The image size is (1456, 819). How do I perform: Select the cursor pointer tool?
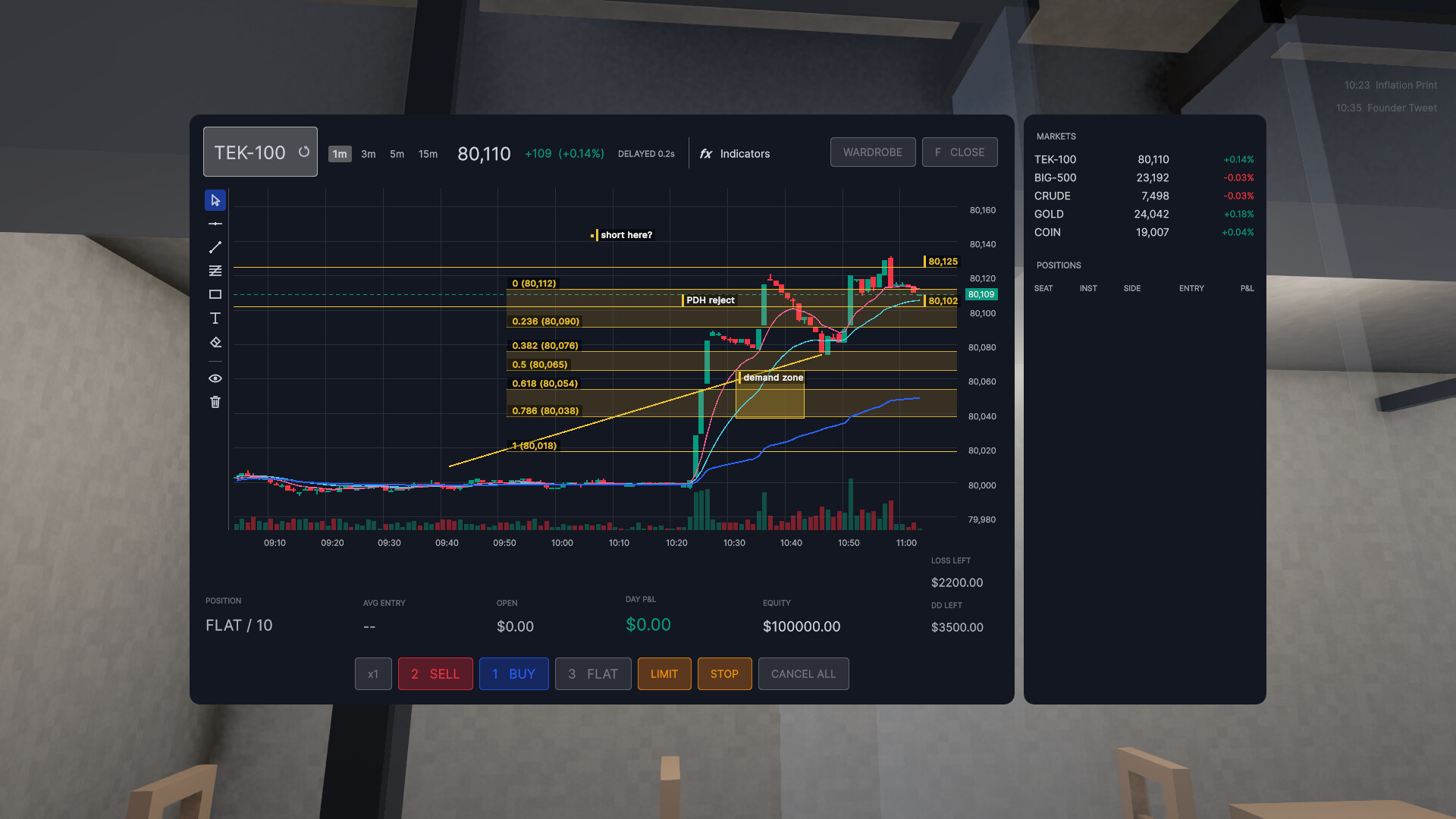point(215,200)
